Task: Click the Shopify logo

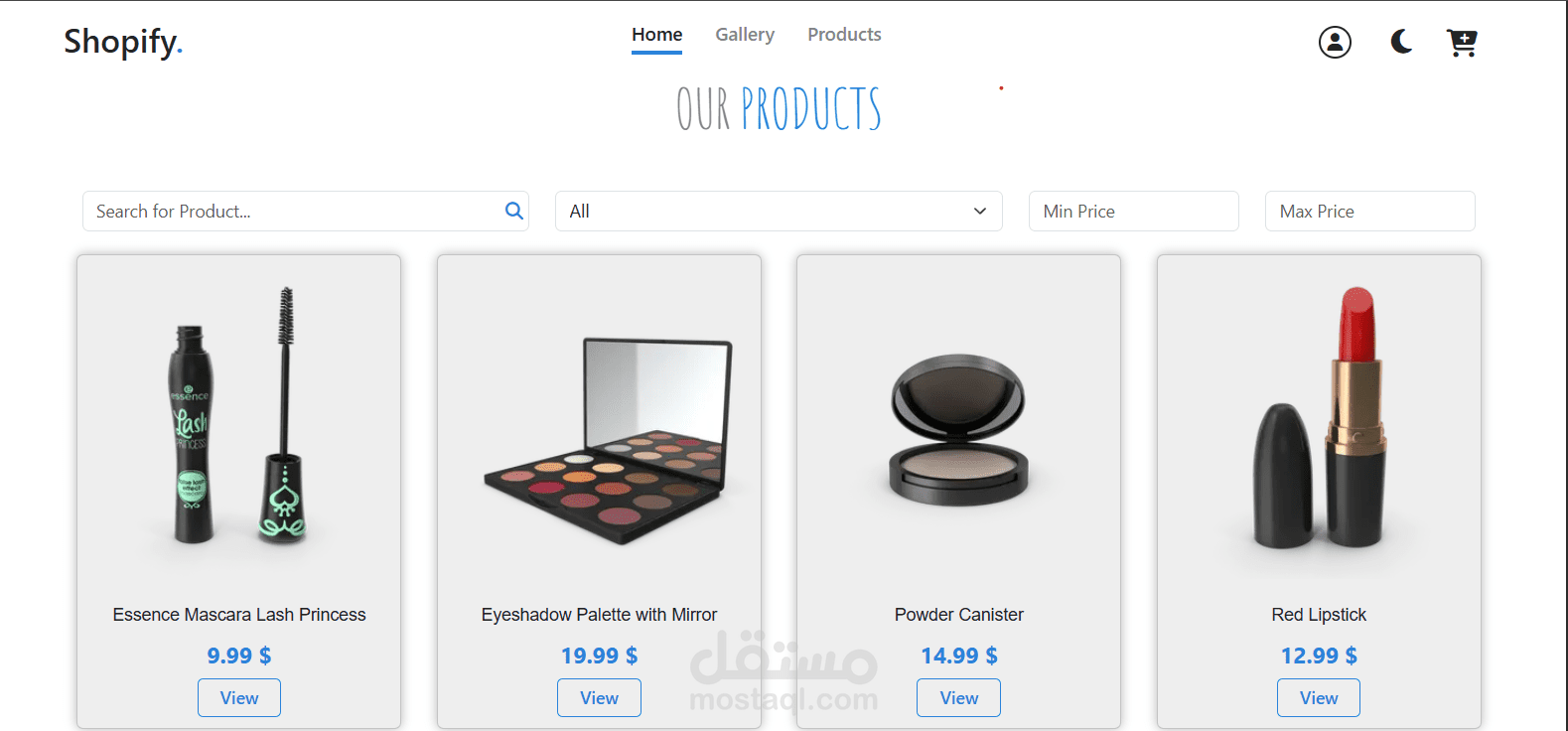Action: click(x=123, y=42)
